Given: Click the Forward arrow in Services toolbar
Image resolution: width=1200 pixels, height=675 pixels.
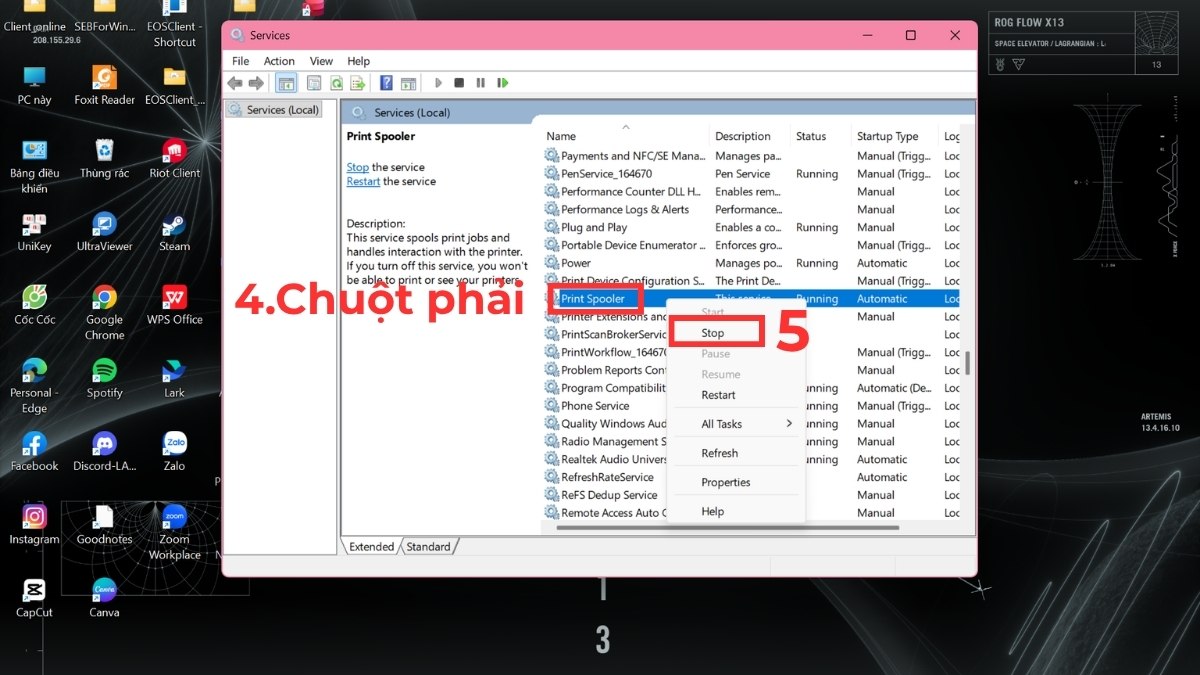Looking at the screenshot, I should (256, 83).
